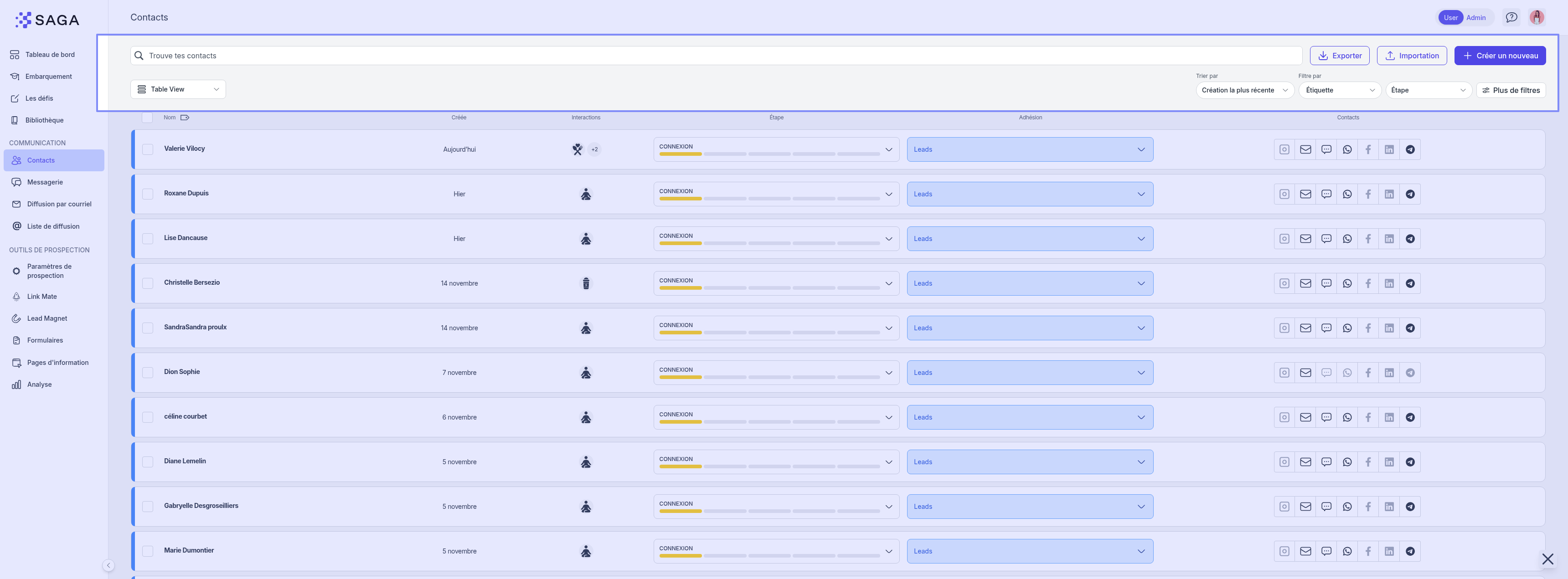The image size is (1568, 579).
Task: Click Telegram icon for Lise Dancause
Action: point(1410,239)
